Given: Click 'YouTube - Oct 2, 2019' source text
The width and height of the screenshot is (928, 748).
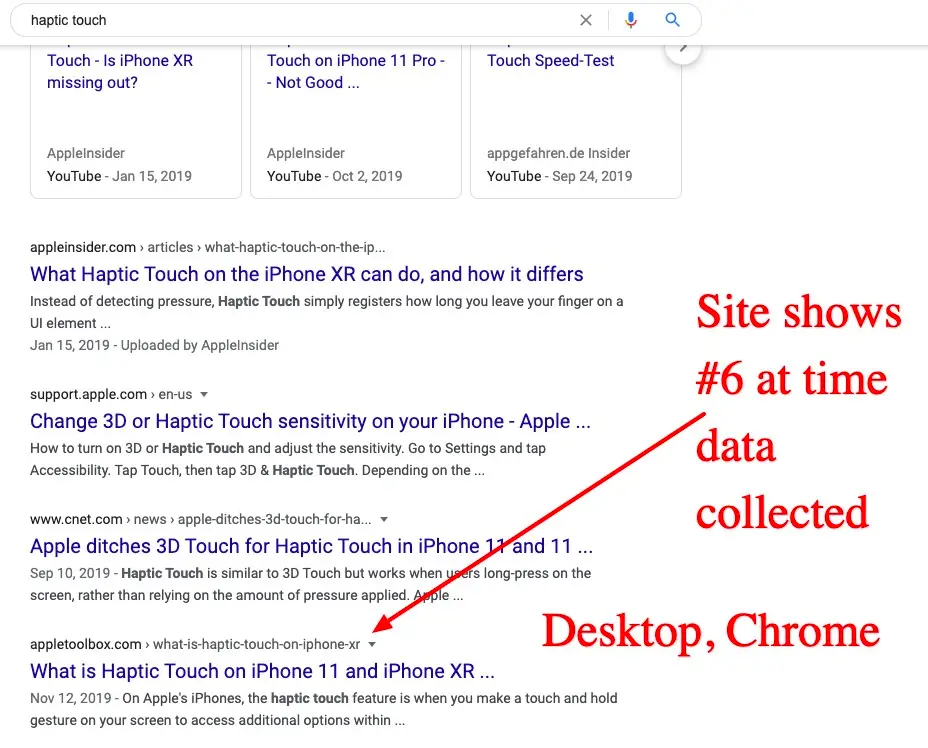Looking at the screenshot, I should (x=334, y=176).
